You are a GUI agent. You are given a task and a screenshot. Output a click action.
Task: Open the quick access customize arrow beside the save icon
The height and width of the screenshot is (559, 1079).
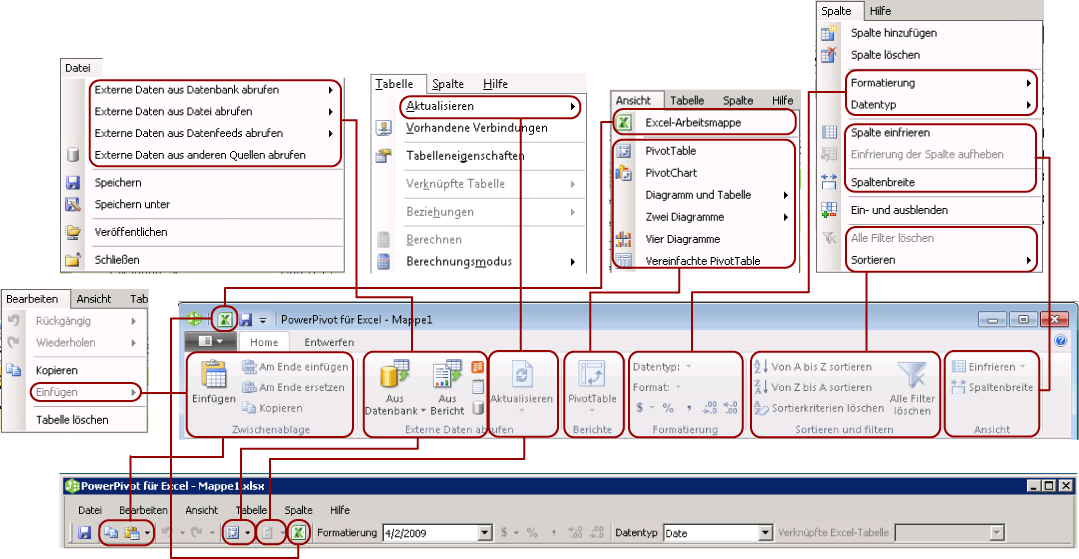pyautogui.click(x=262, y=321)
